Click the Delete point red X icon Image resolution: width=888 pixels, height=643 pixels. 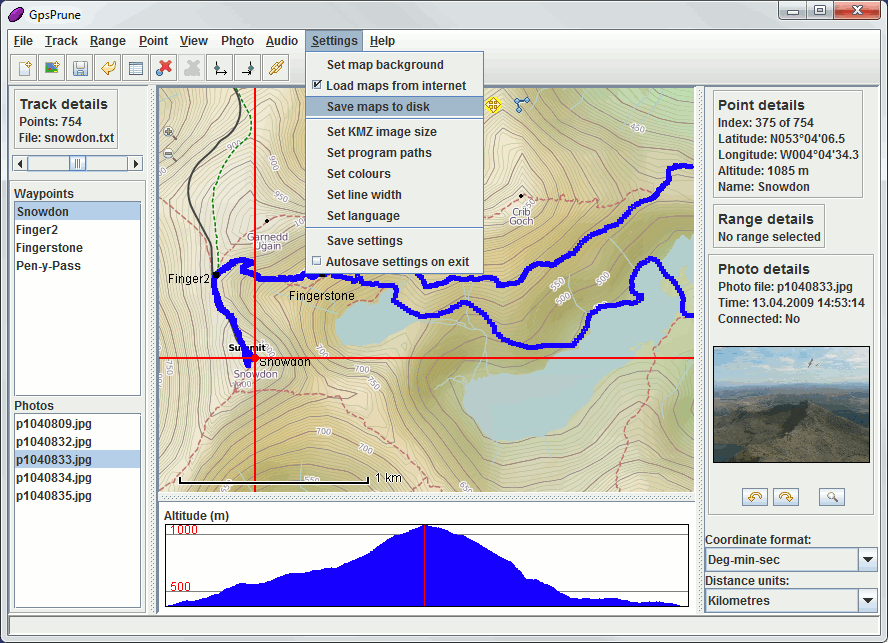click(x=165, y=68)
